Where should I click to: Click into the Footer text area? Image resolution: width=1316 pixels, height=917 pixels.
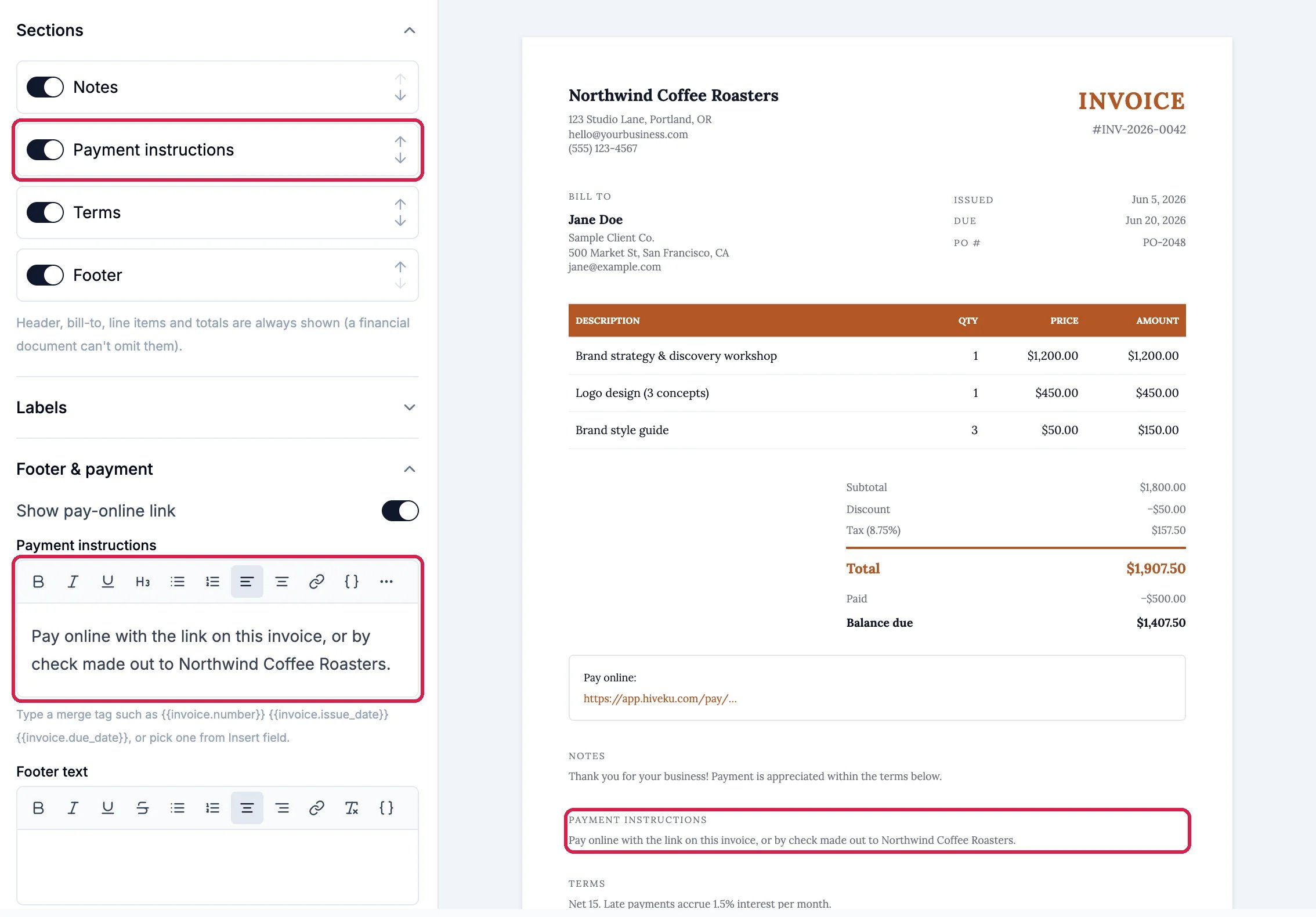[218, 867]
